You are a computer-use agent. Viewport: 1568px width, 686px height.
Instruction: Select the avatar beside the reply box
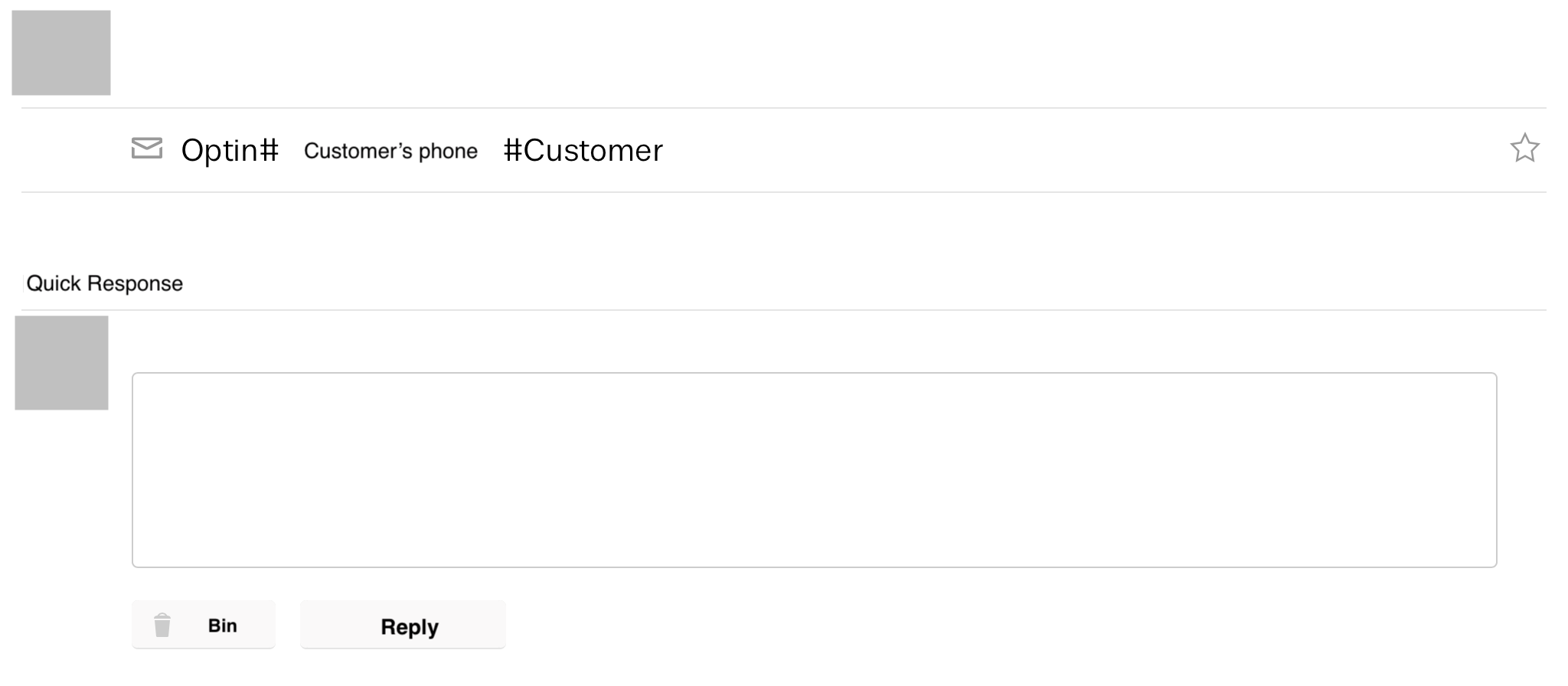(61, 363)
